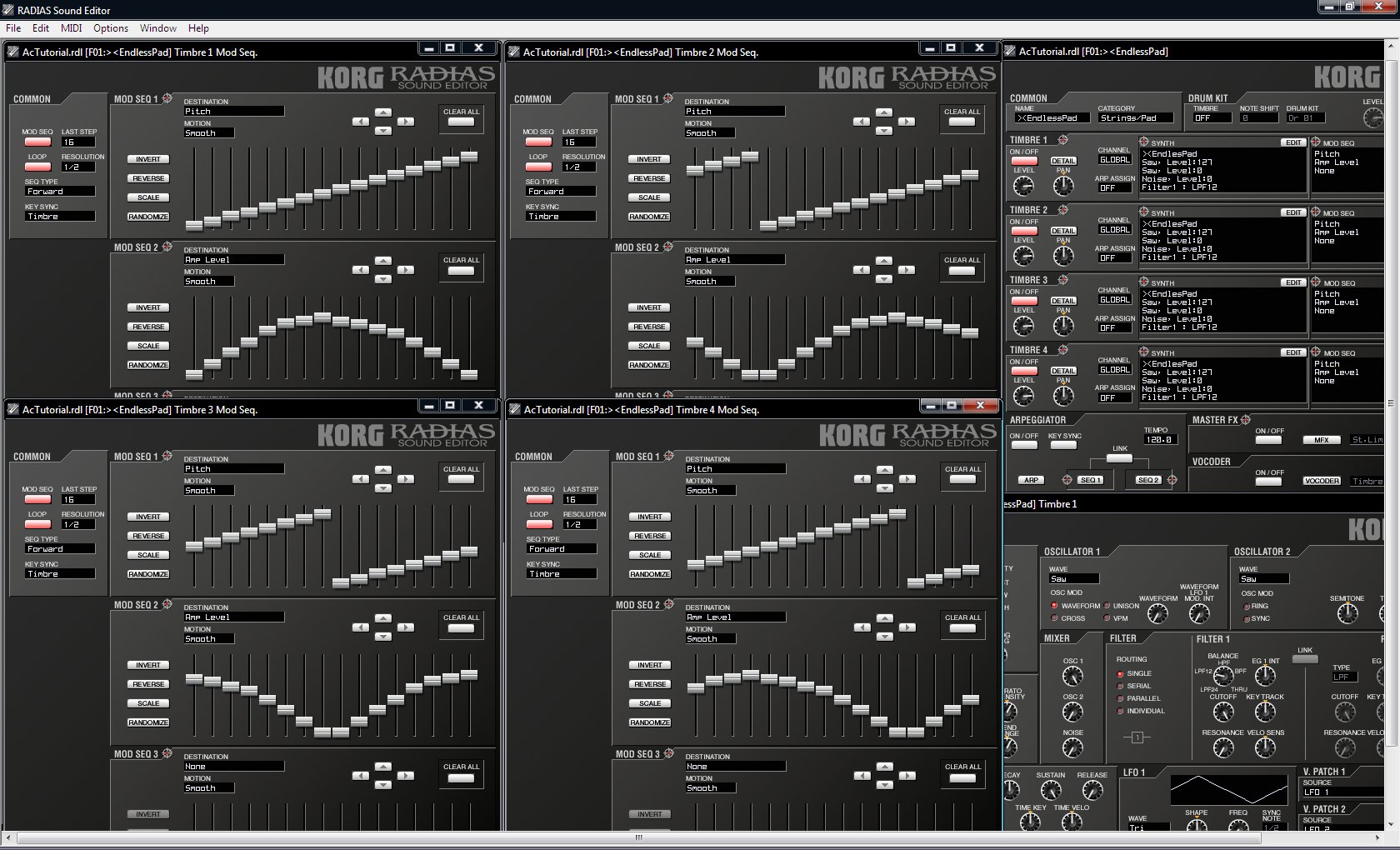The image size is (1400, 850).
Task: Click last step slider in Timbre 1 Mod Seq 1
Action: click(x=469, y=157)
